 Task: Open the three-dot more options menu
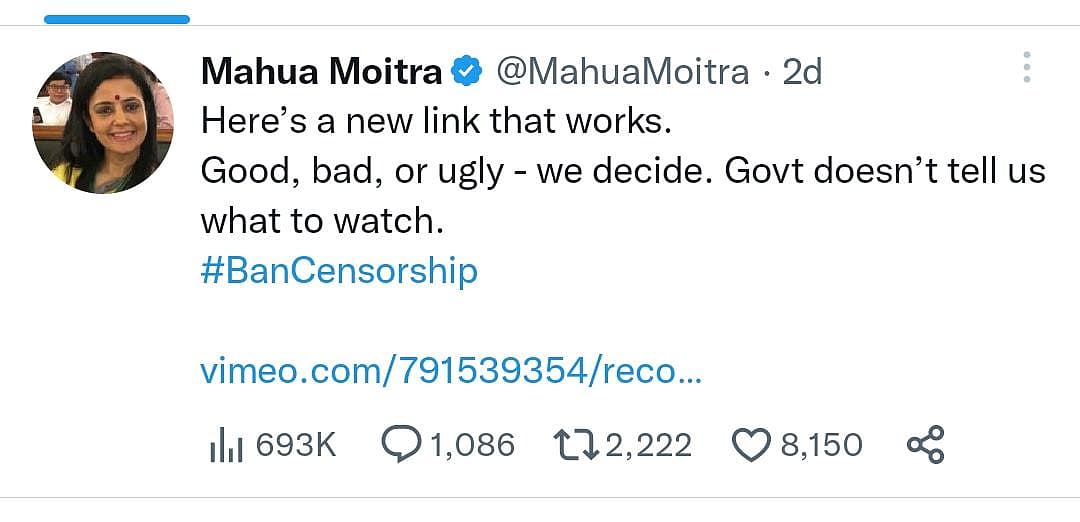(1026, 68)
